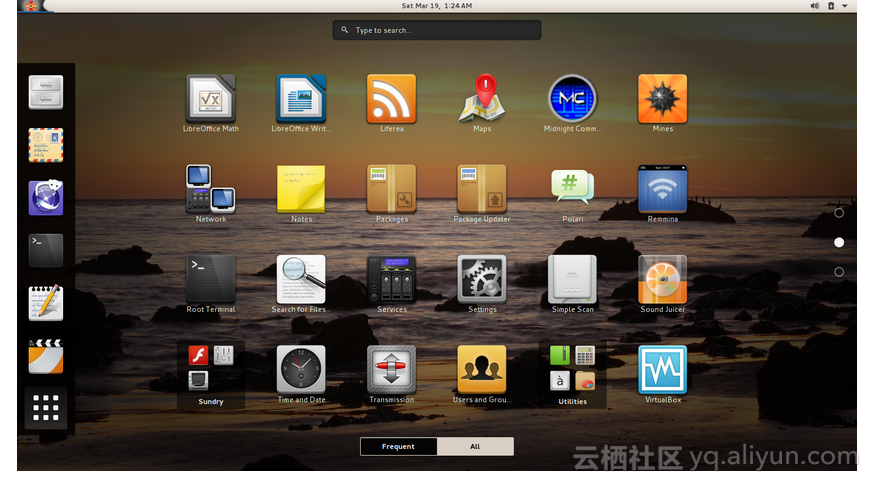The width and height of the screenshot is (871, 482).
Task: Switch to the All applications tab
Action: (x=475, y=446)
